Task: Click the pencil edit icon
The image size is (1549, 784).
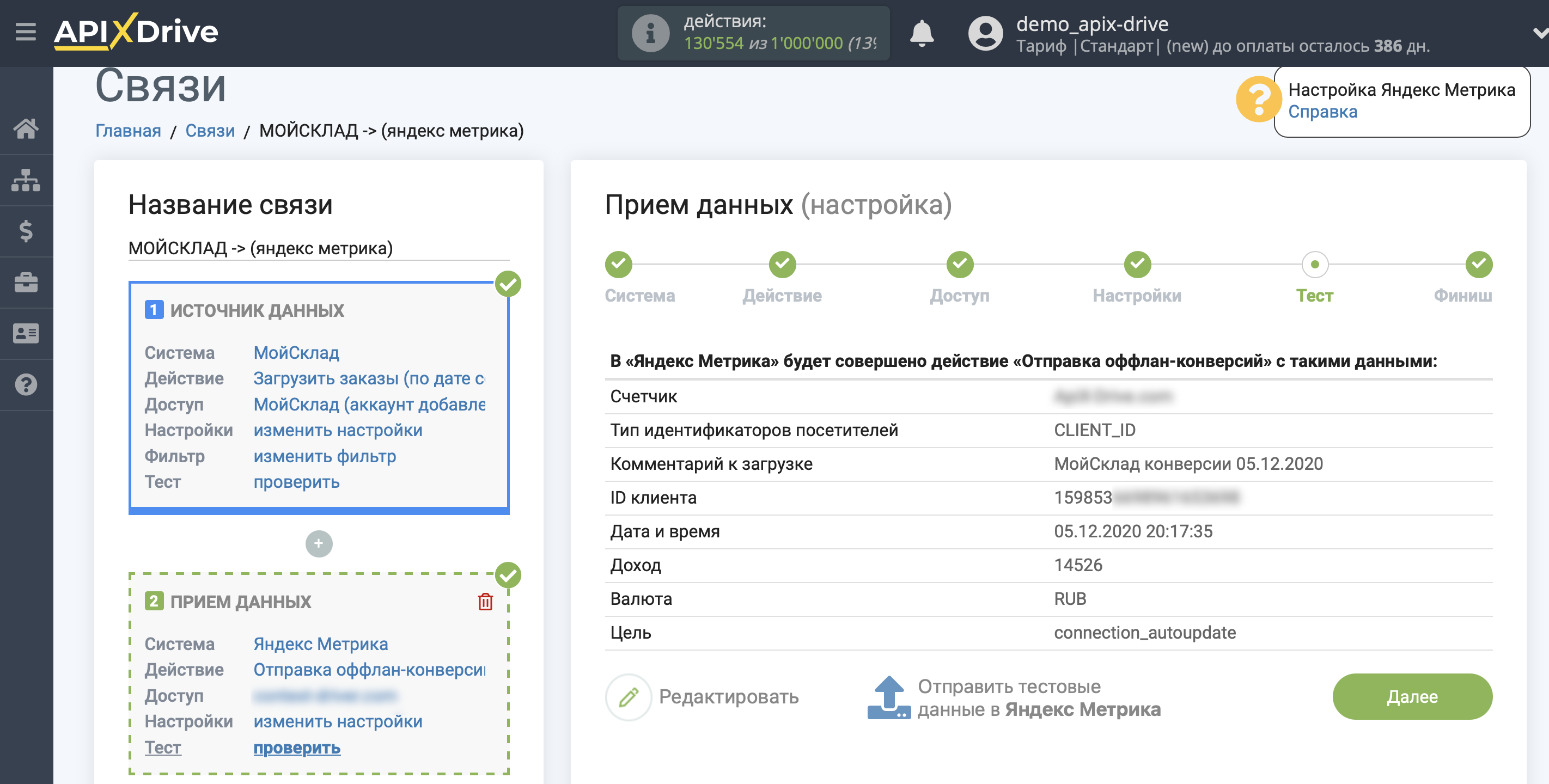Action: (x=629, y=697)
